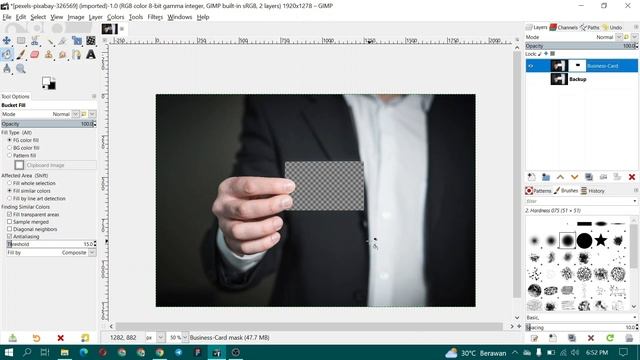The image size is (640, 360).
Task: Select the Unified Transform tool
Action: (77, 40)
